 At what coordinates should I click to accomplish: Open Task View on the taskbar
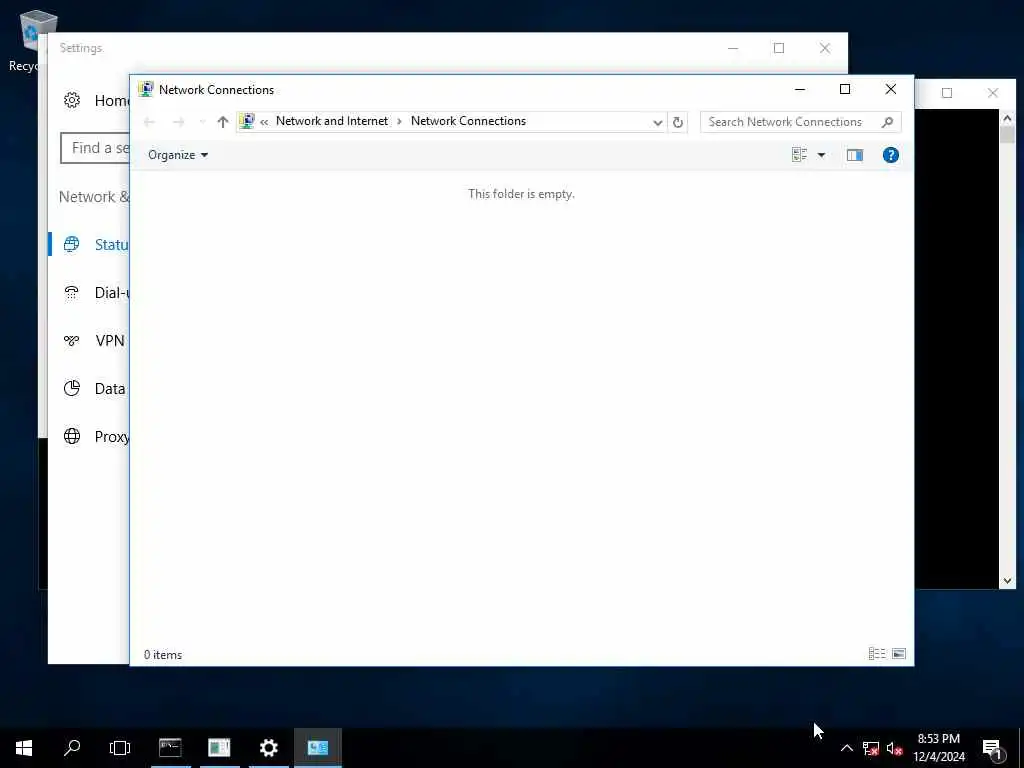(120, 748)
